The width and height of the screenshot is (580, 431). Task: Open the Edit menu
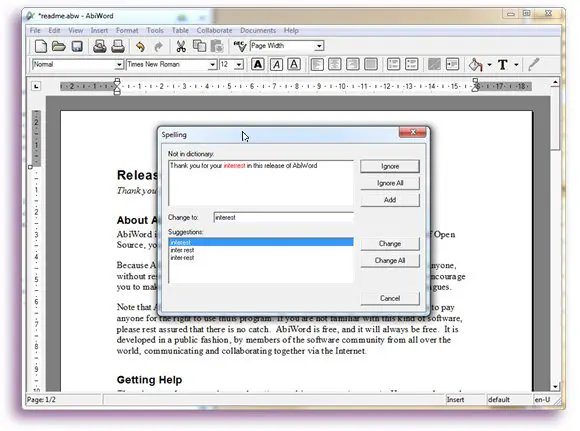54,30
